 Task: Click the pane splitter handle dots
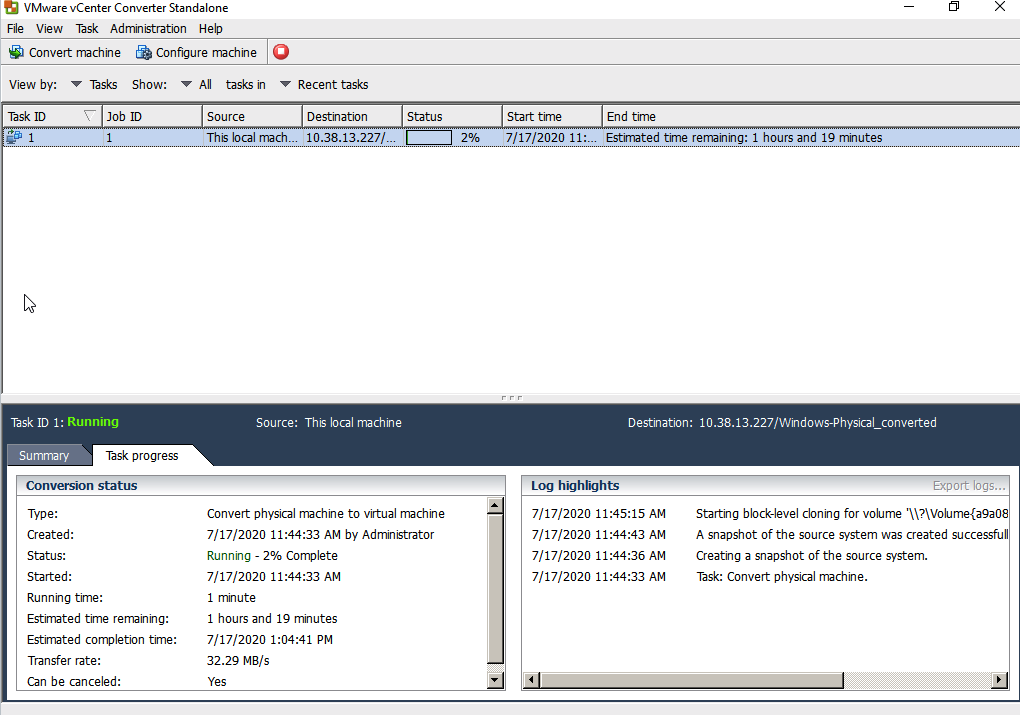[511, 397]
